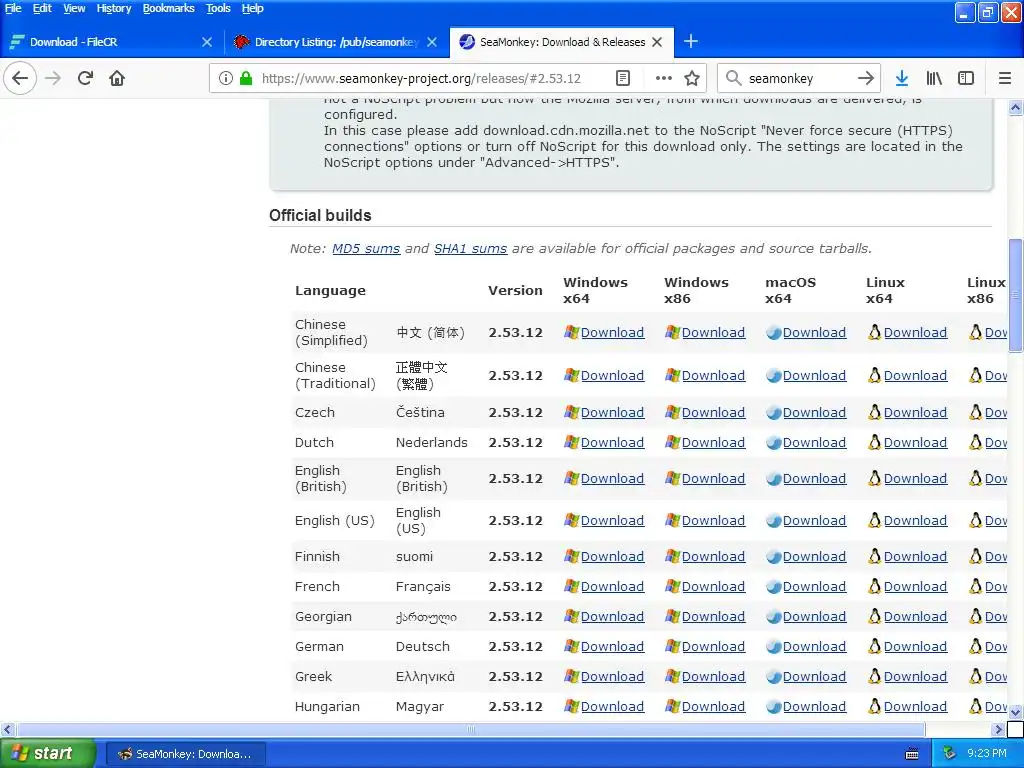Open the View menu
Viewport: 1024px width, 768px height.
coord(74,8)
